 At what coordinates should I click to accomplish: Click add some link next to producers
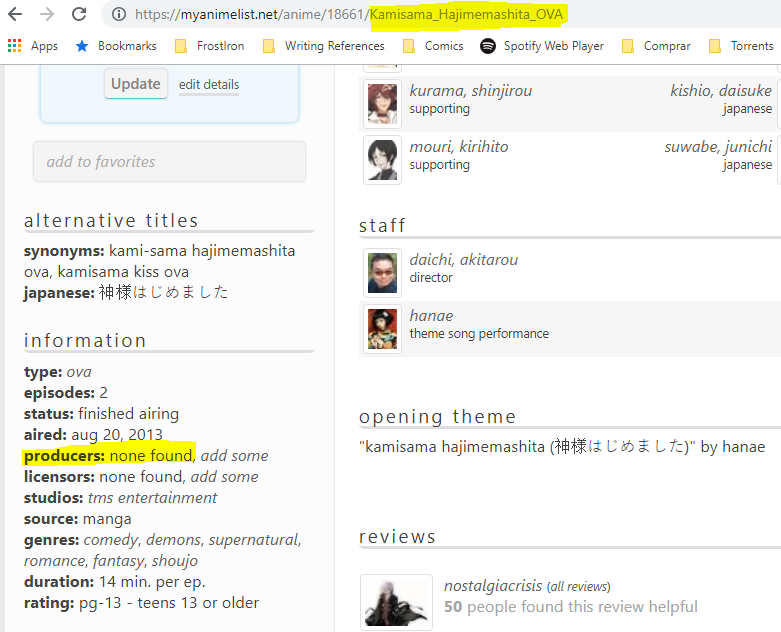235,456
